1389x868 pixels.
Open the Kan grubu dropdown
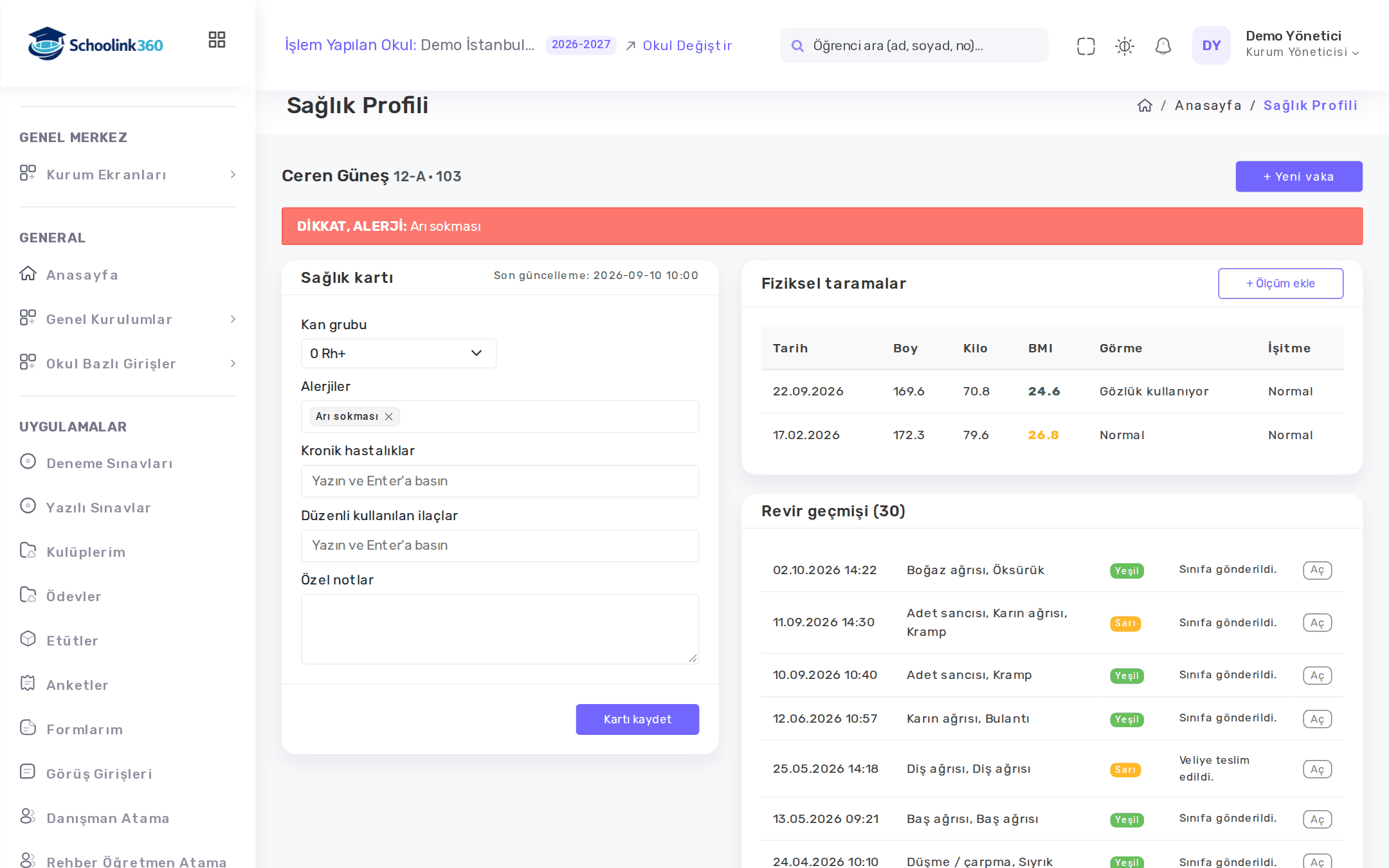coord(398,353)
